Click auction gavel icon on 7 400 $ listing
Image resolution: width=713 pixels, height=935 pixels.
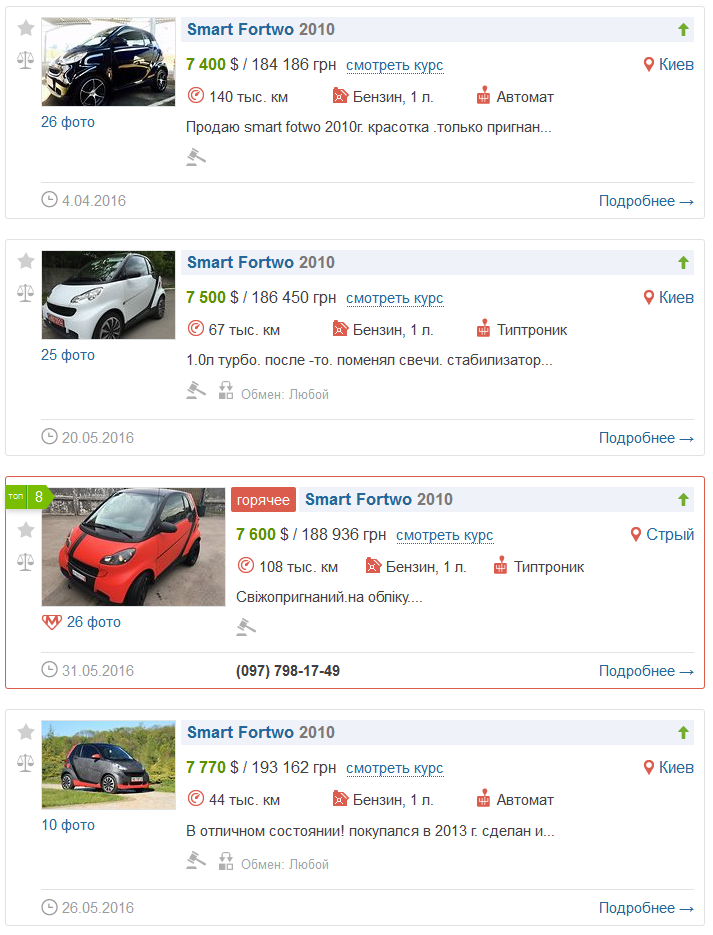(x=196, y=157)
